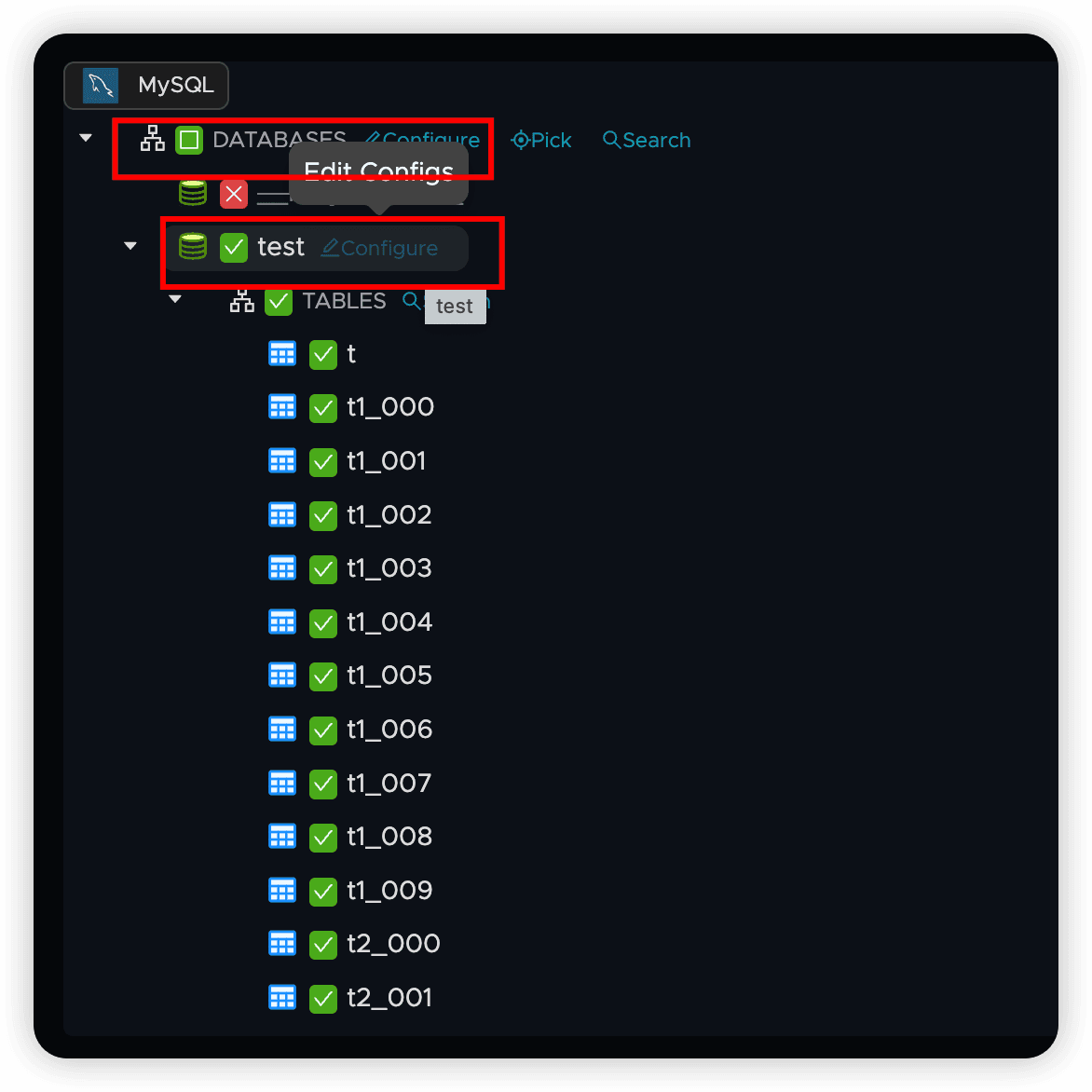The width and height of the screenshot is (1092, 1092).
Task: Select the MySQL tab
Action: point(146,86)
